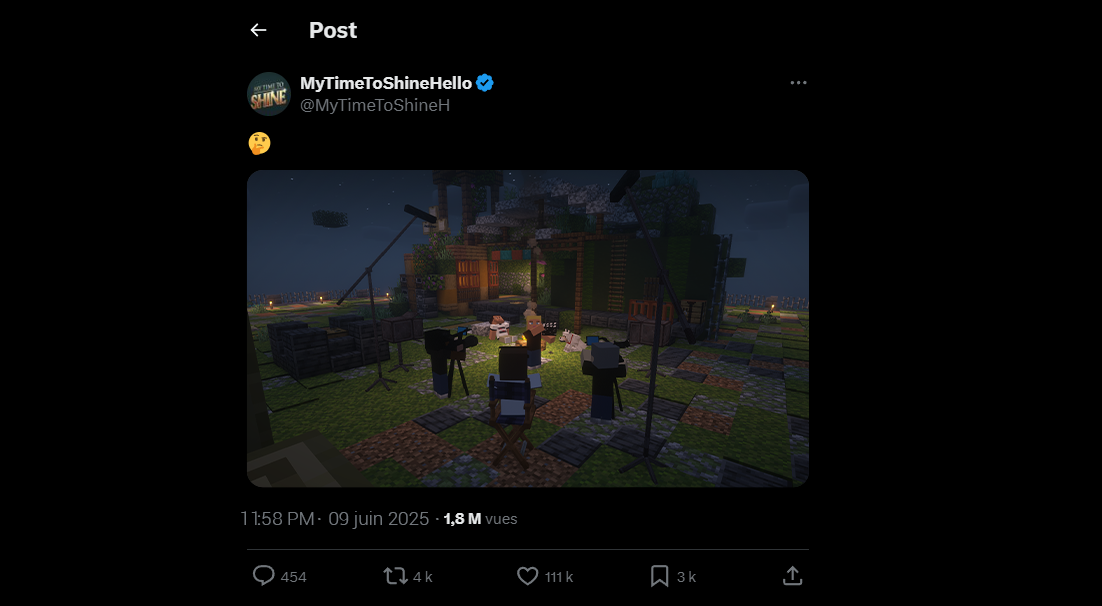Bookmark this post with the bookmark icon
This screenshot has height=606, width=1102.
pyautogui.click(x=659, y=576)
